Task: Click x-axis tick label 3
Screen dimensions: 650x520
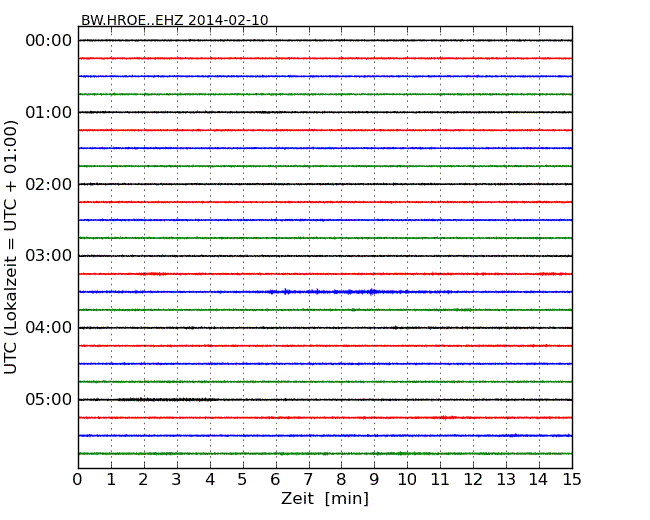Action: [x=177, y=480]
